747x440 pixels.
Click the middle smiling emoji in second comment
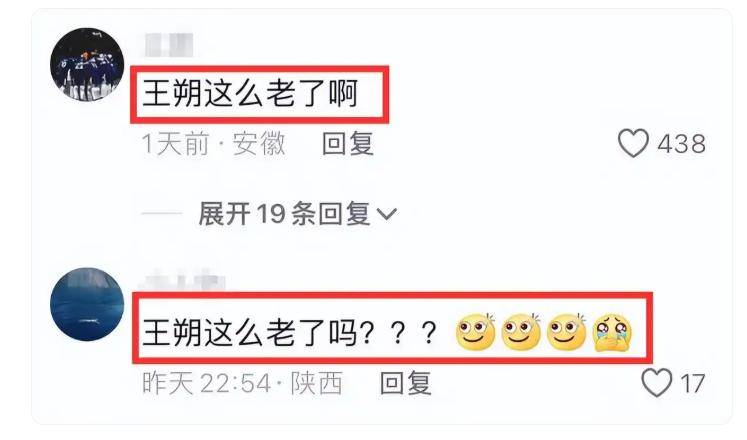click(521, 332)
